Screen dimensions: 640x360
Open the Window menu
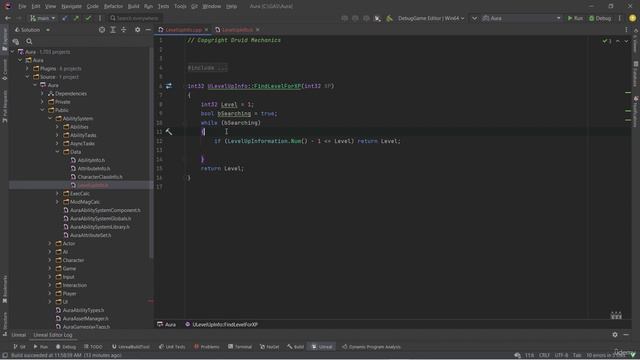click(x=211, y=6)
